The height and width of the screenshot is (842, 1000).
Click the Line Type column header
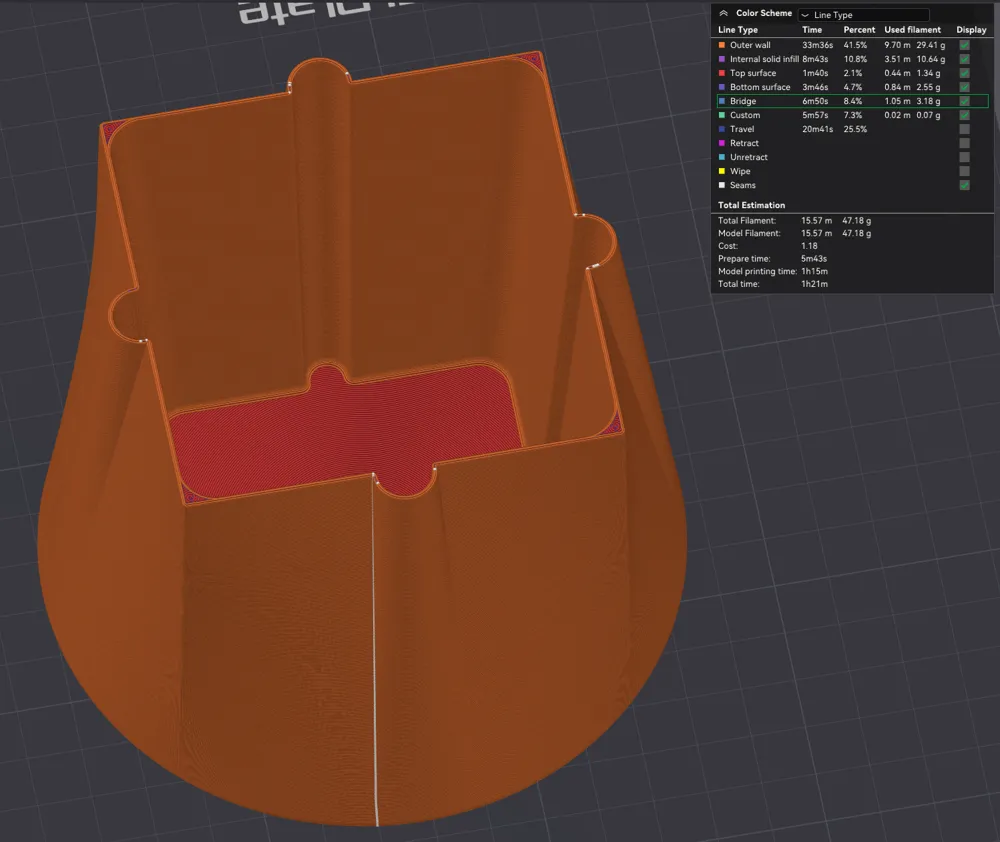738,29
